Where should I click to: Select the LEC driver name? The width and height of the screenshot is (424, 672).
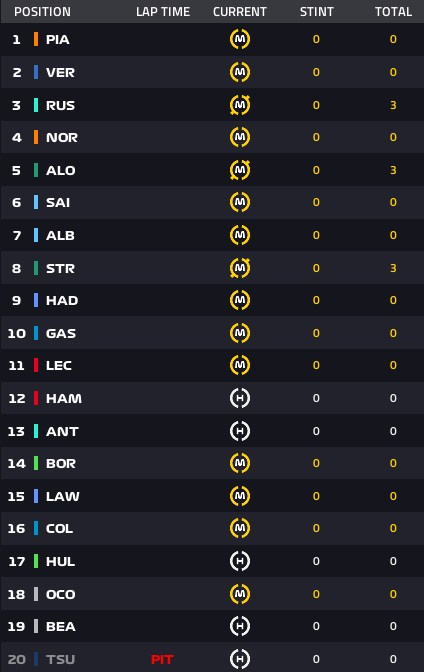pos(59,366)
